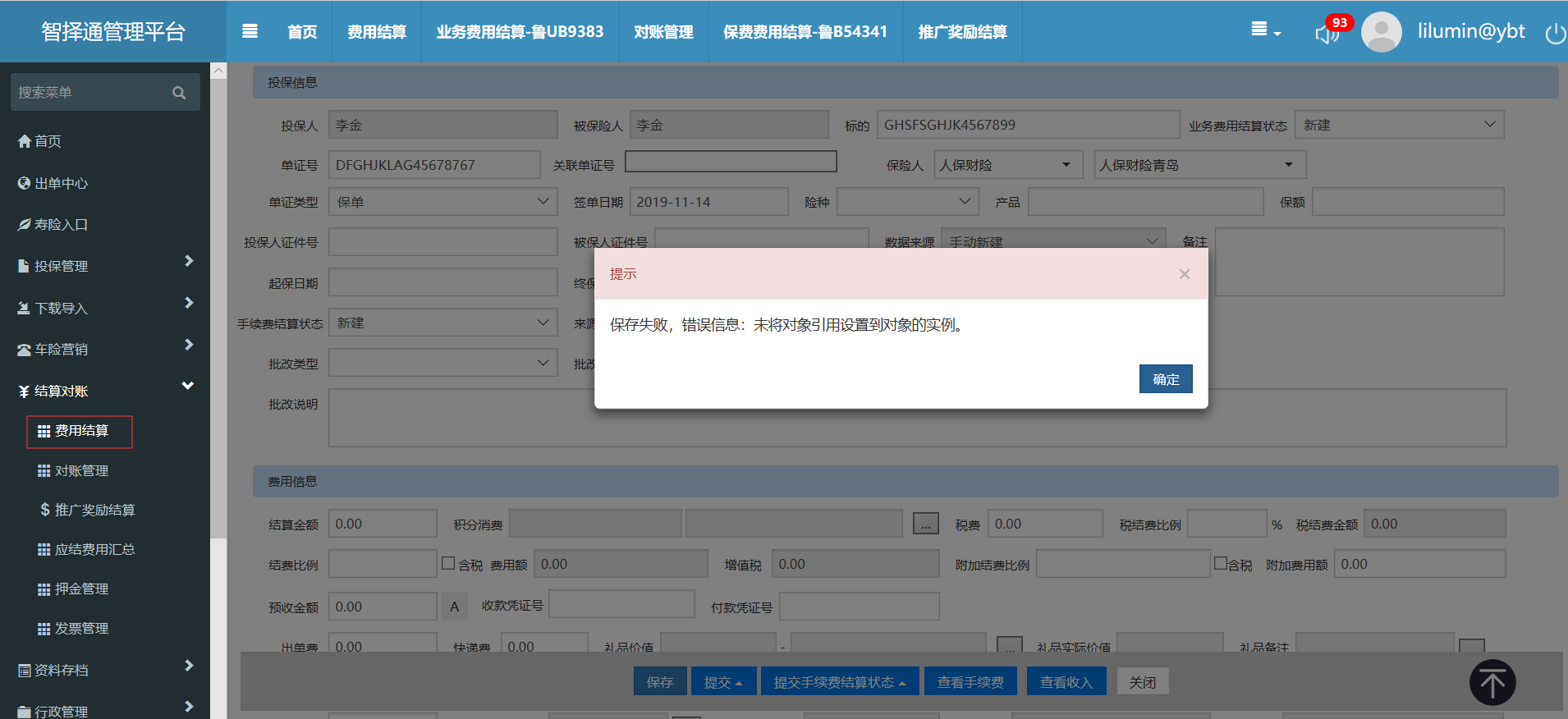The width and height of the screenshot is (1568, 719).
Task: Open the top-right list dropdown icon
Action: pos(1264,30)
